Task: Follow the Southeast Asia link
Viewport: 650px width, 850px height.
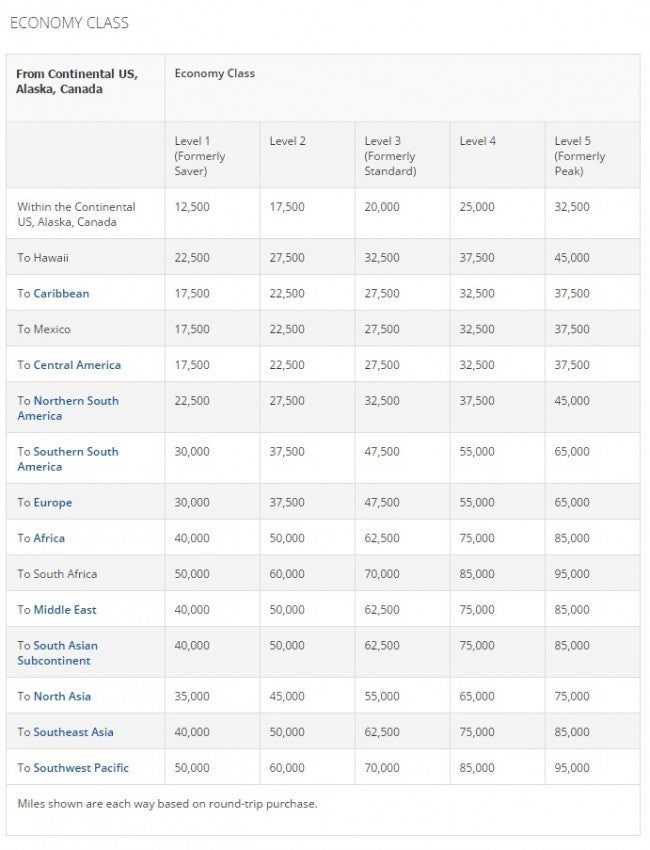Action: click(73, 732)
